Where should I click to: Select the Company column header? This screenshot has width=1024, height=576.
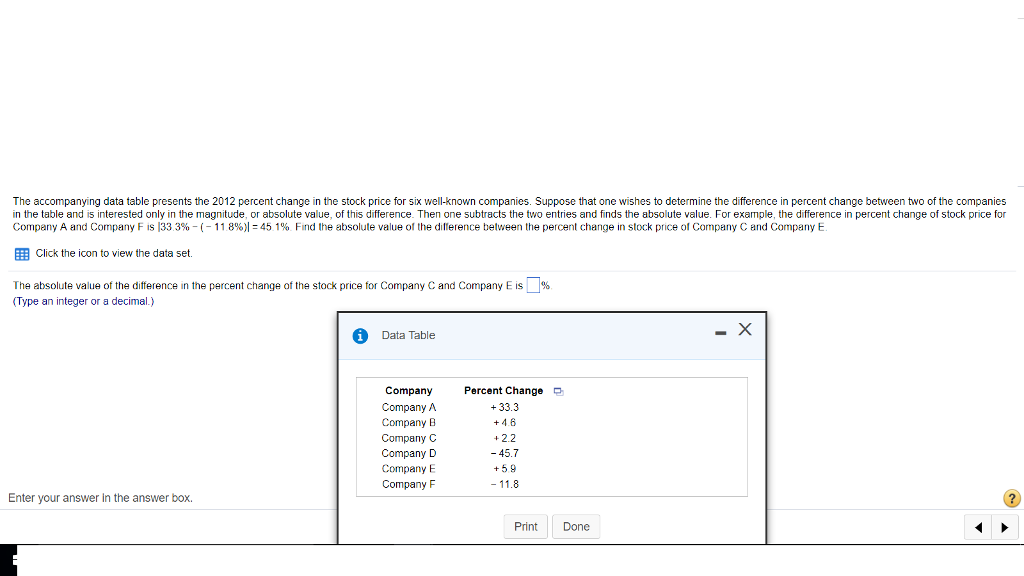click(408, 391)
